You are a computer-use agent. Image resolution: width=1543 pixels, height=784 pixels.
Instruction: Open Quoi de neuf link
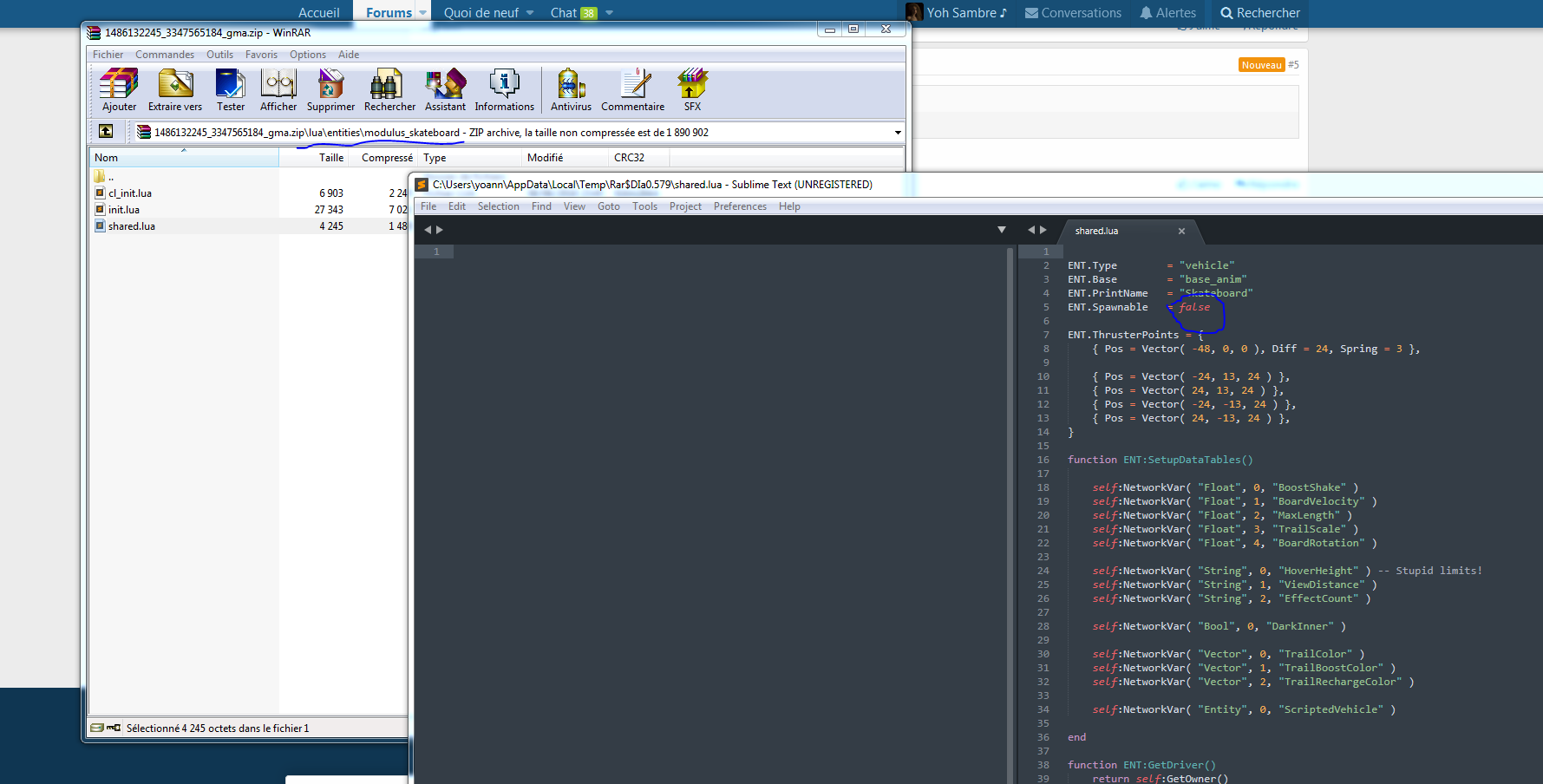481,13
